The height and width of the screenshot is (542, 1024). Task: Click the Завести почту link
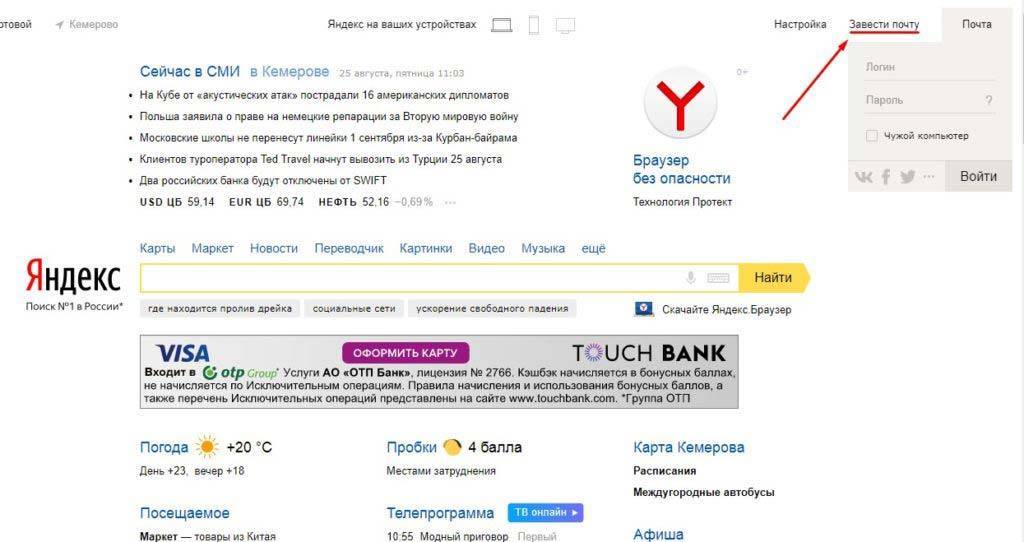884,24
